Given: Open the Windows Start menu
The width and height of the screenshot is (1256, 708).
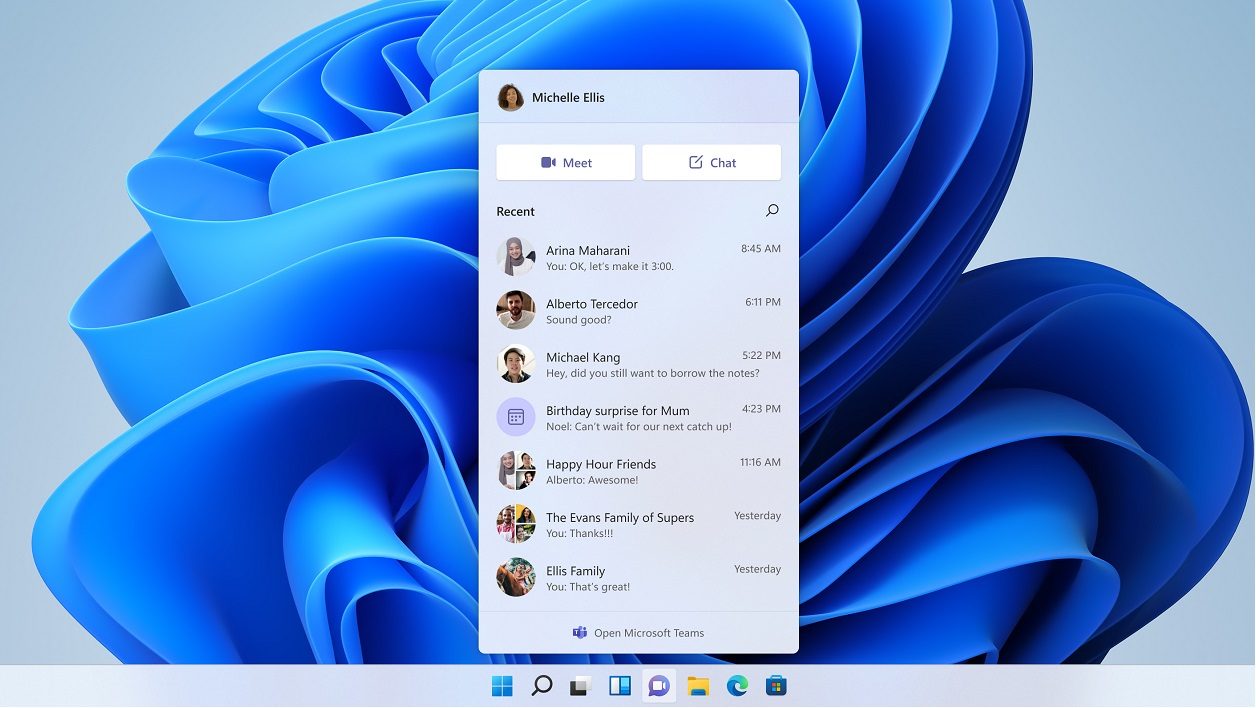Looking at the screenshot, I should click(502, 686).
